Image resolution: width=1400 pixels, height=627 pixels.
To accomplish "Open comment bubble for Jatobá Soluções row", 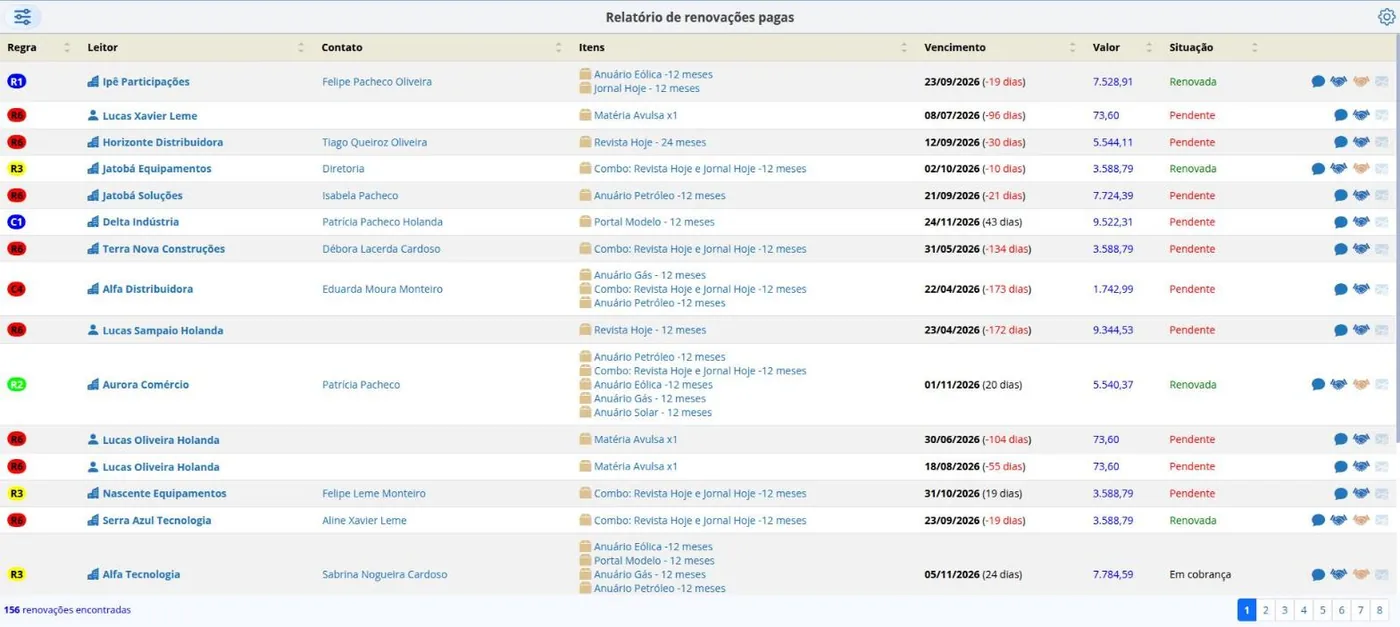I will 1341,196.
